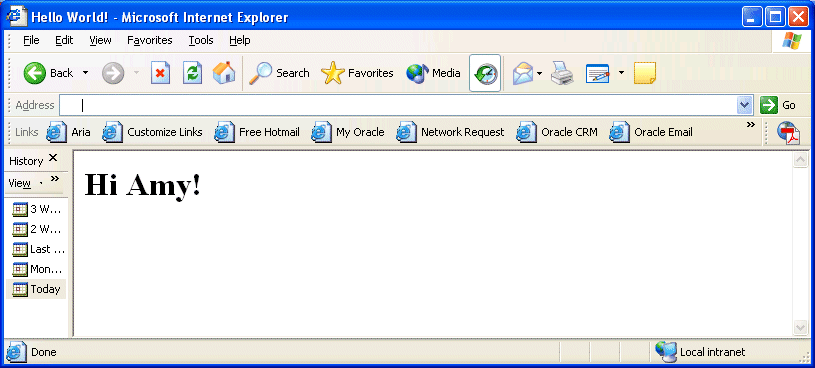Open the Mail button dropdown arrow

point(540,73)
